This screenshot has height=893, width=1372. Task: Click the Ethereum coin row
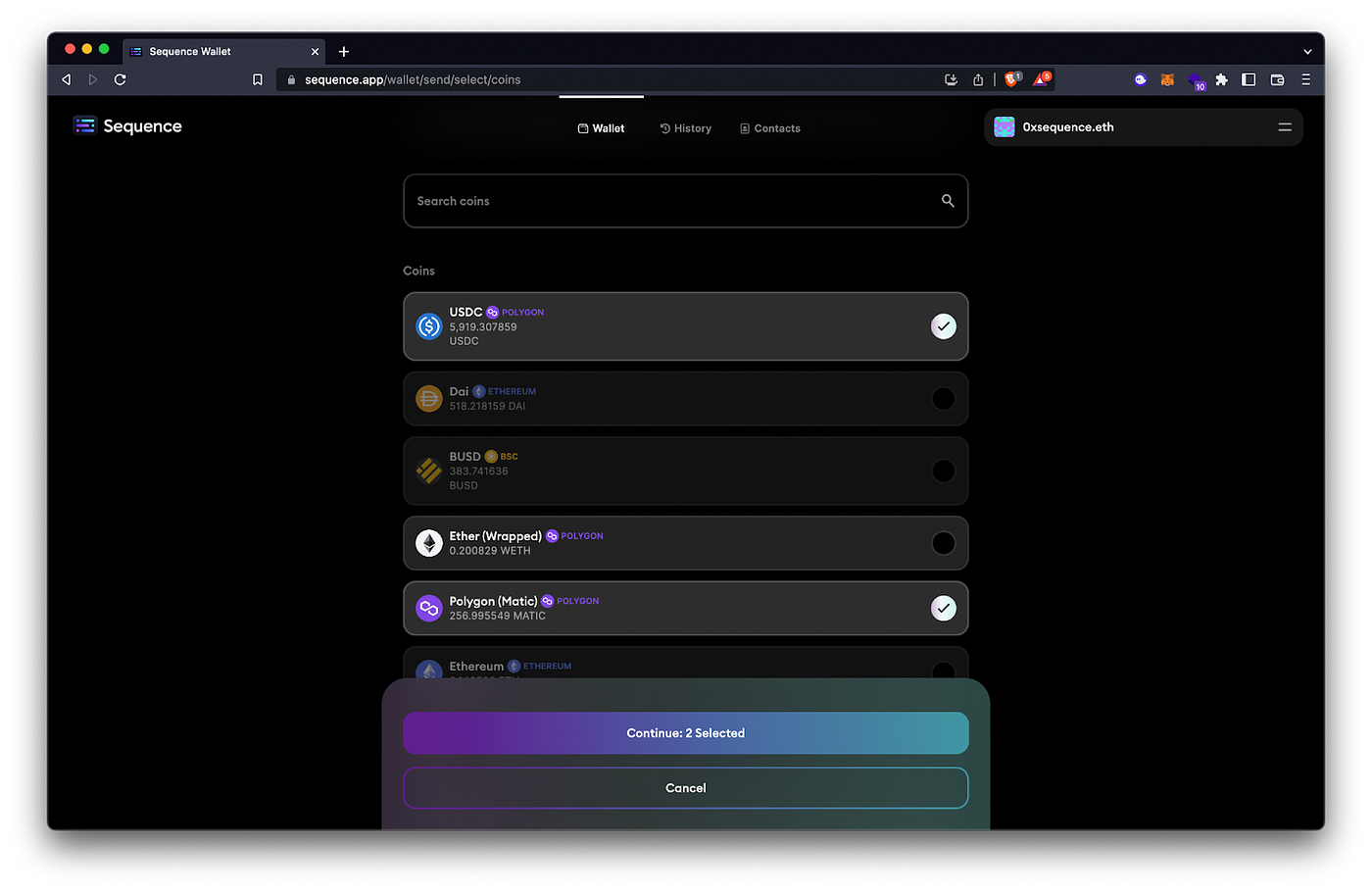(x=686, y=663)
